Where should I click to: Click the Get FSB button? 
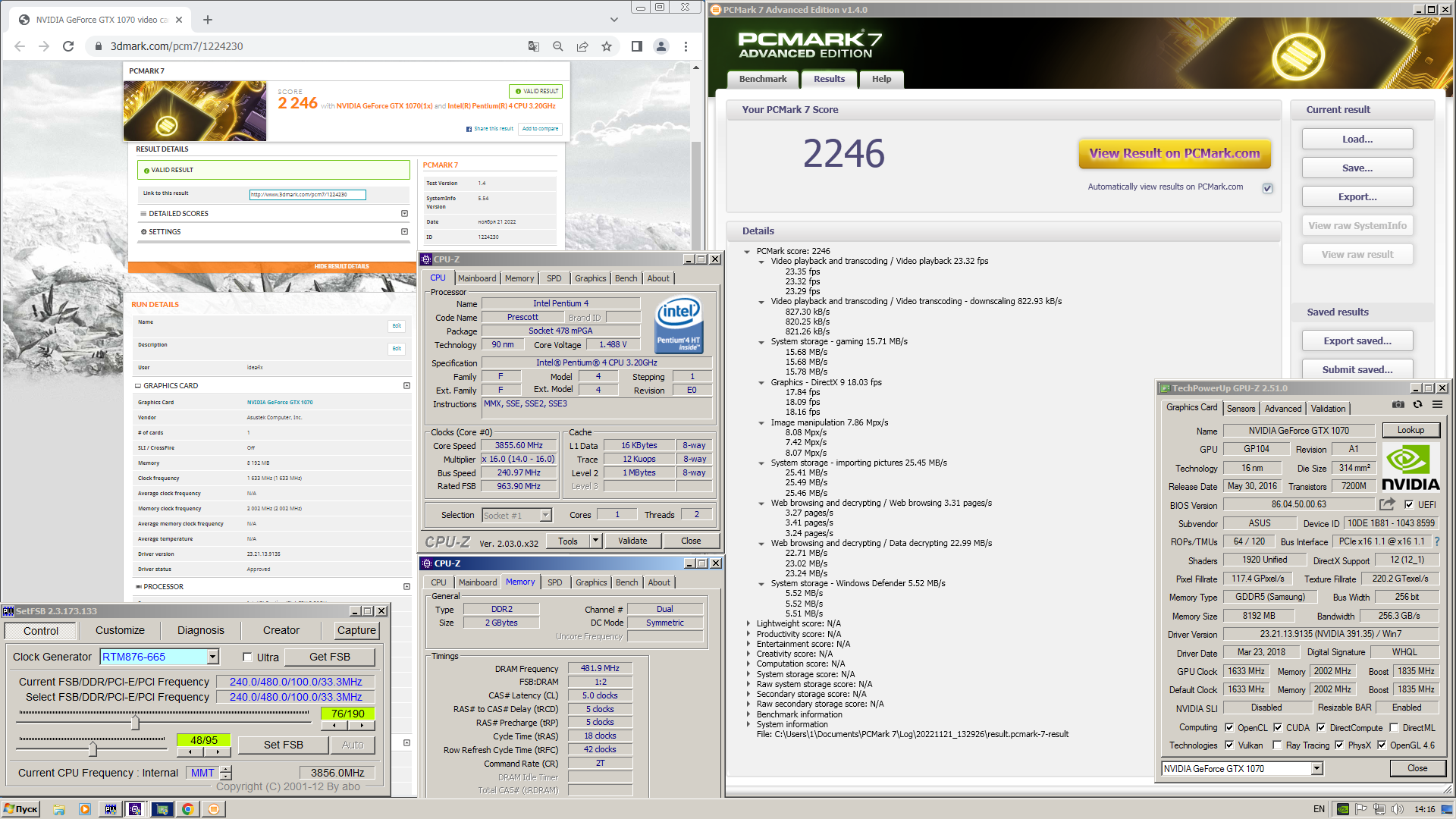pyautogui.click(x=330, y=657)
